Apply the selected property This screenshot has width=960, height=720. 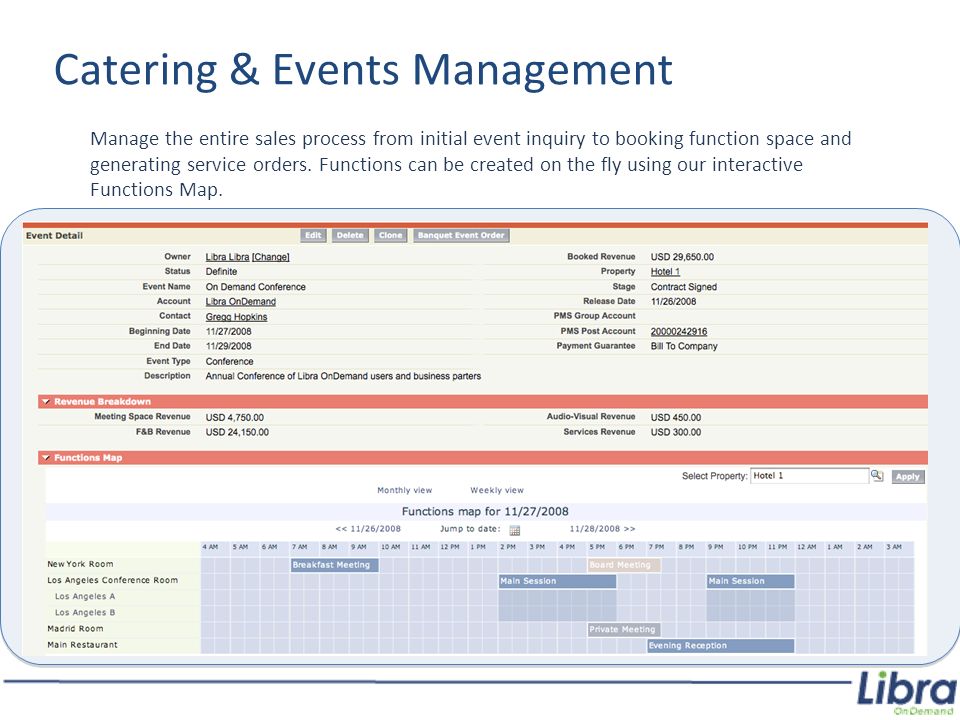[x=907, y=476]
